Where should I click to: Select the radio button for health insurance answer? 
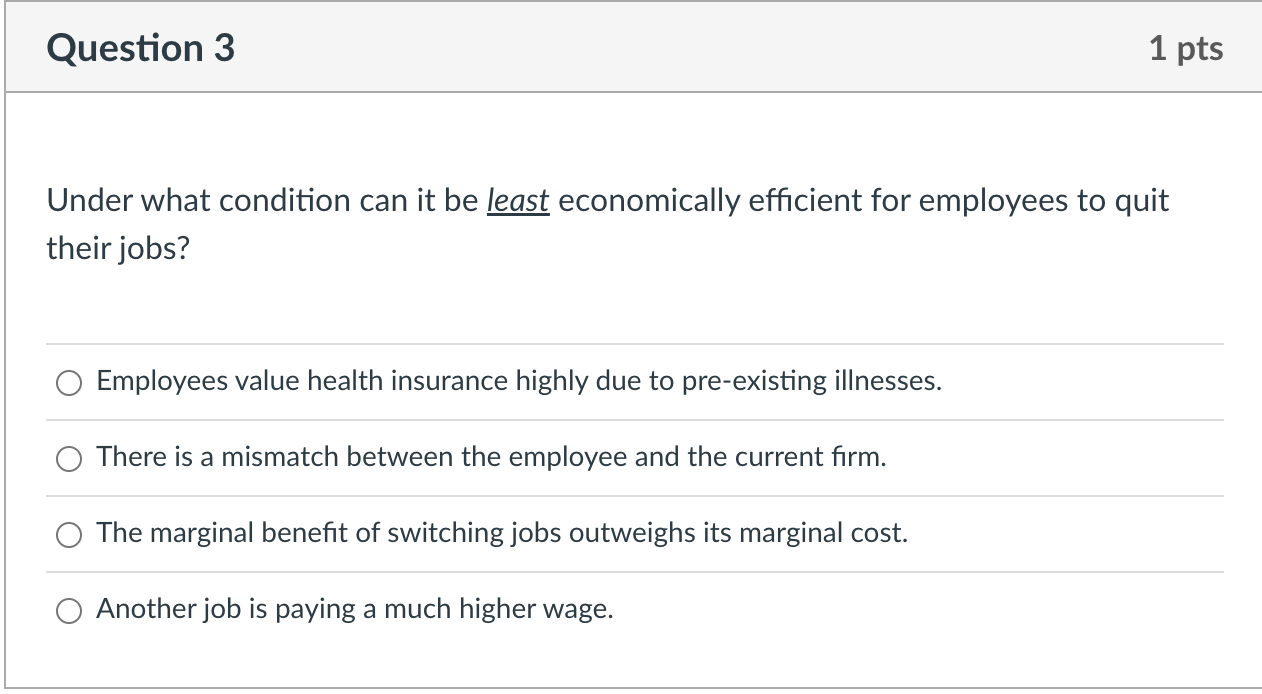(69, 383)
